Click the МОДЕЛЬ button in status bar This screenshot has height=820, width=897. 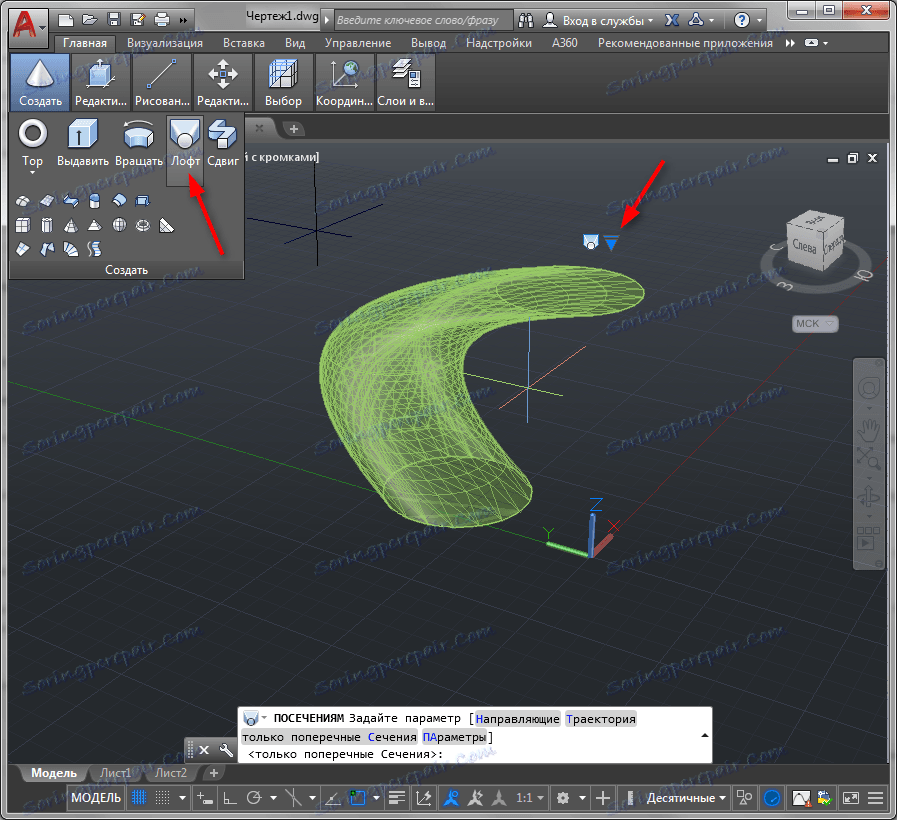[x=95, y=798]
